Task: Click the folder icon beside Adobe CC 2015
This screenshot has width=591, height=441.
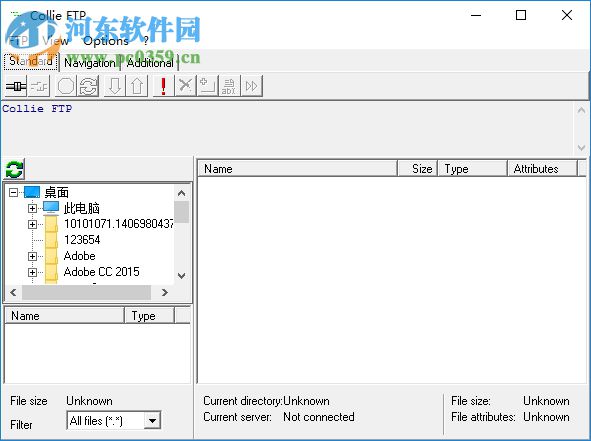Action: [x=51, y=272]
